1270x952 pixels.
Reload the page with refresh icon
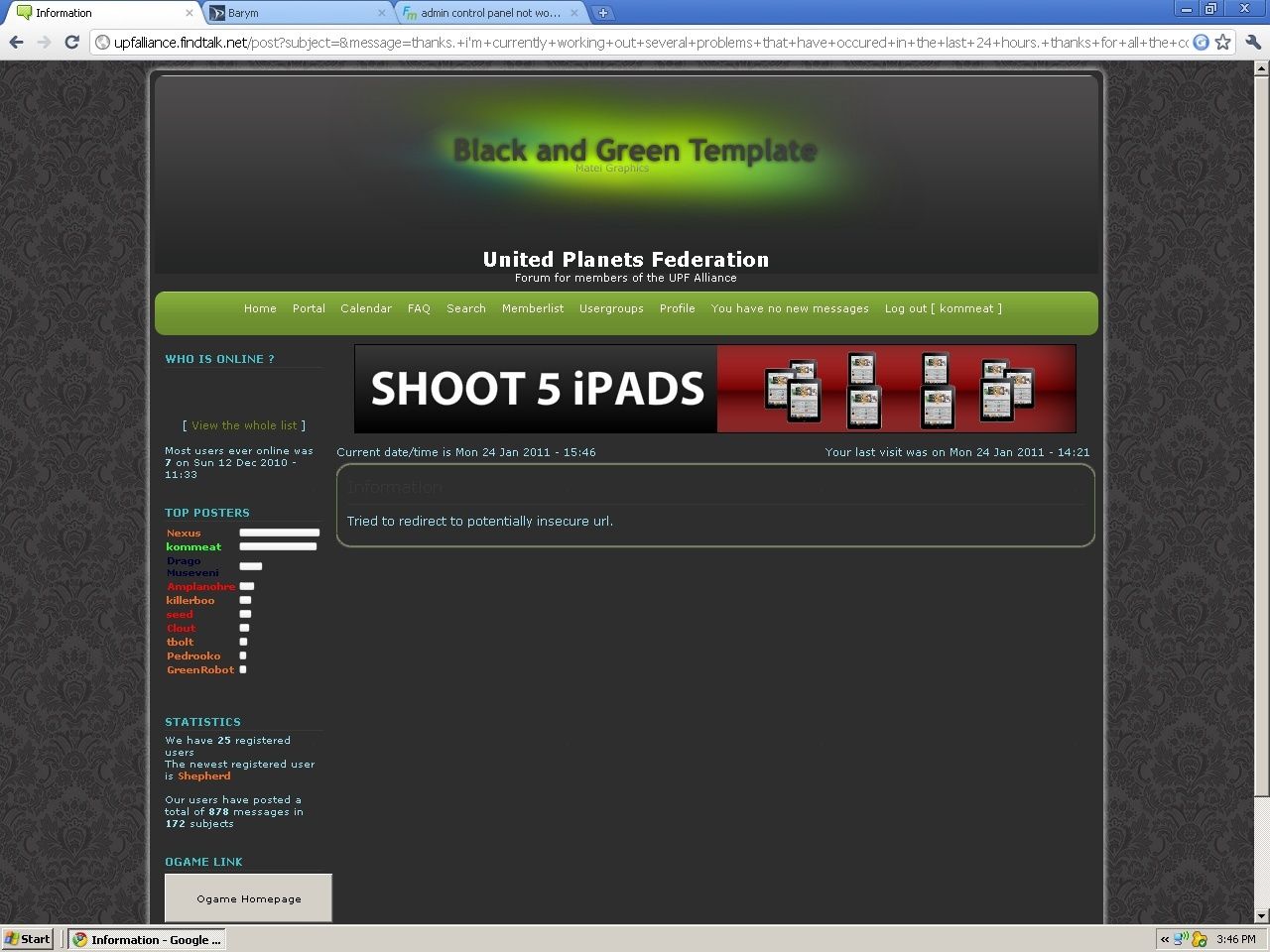71,42
